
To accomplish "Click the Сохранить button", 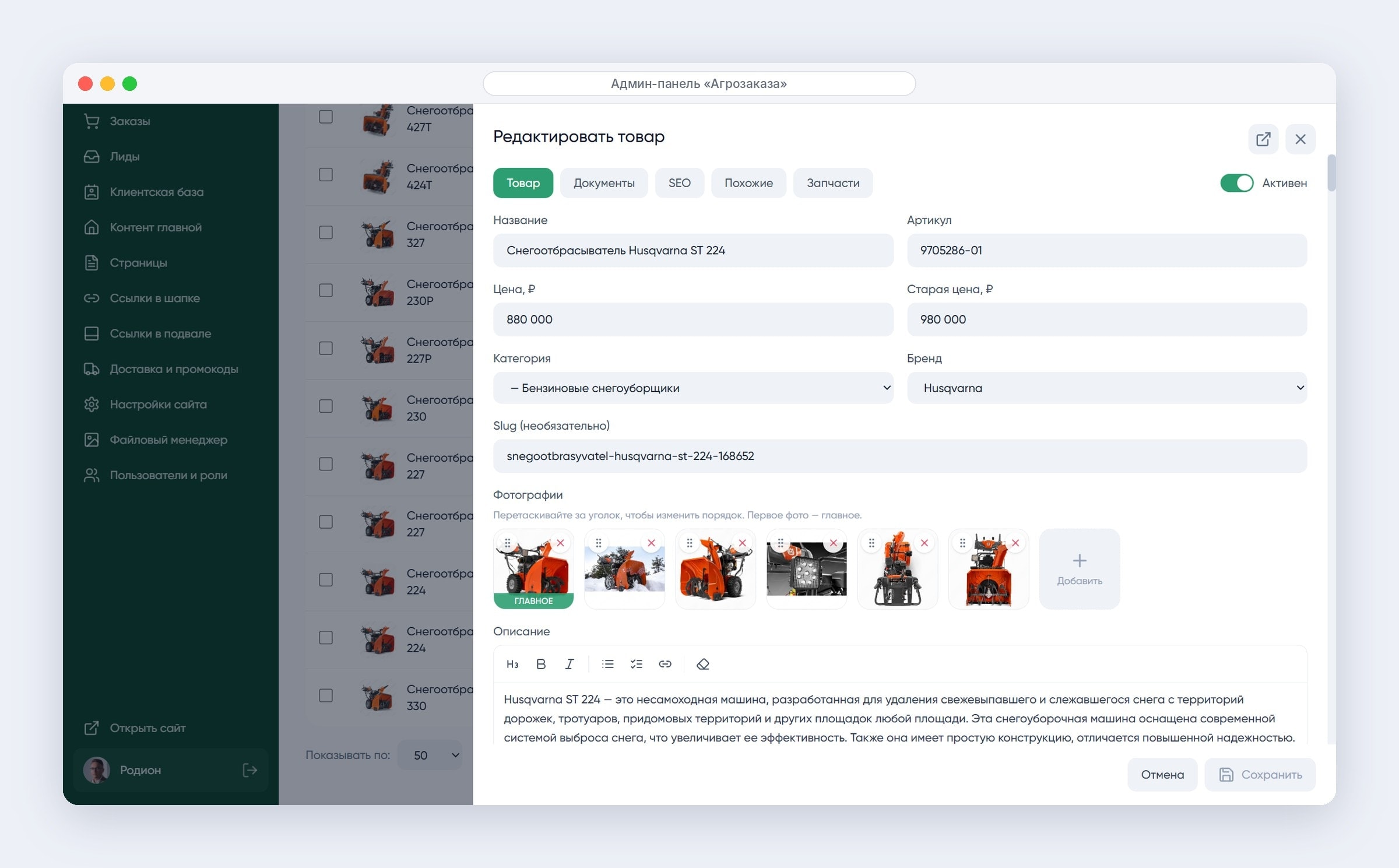I will 1260,775.
